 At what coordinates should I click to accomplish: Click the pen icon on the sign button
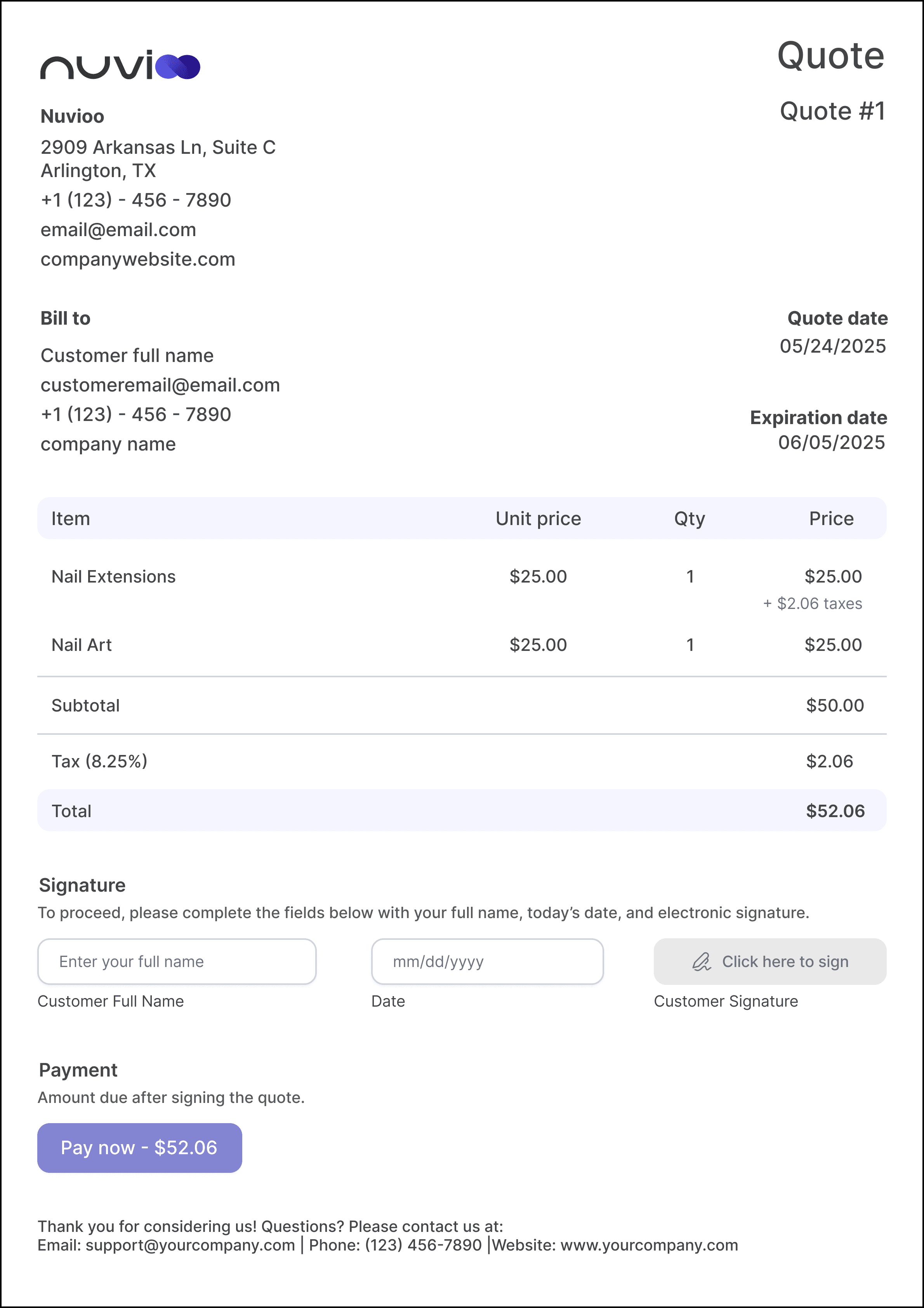(701, 962)
